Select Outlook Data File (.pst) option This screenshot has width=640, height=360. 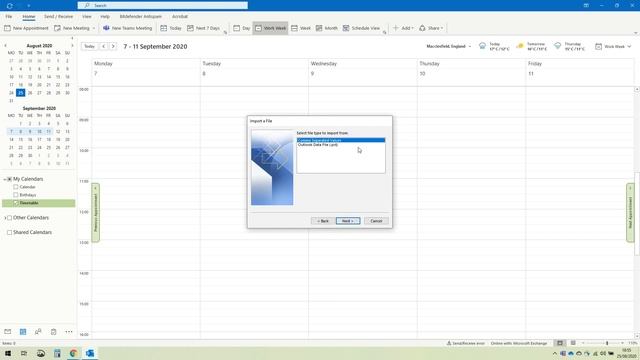pyautogui.click(x=340, y=144)
